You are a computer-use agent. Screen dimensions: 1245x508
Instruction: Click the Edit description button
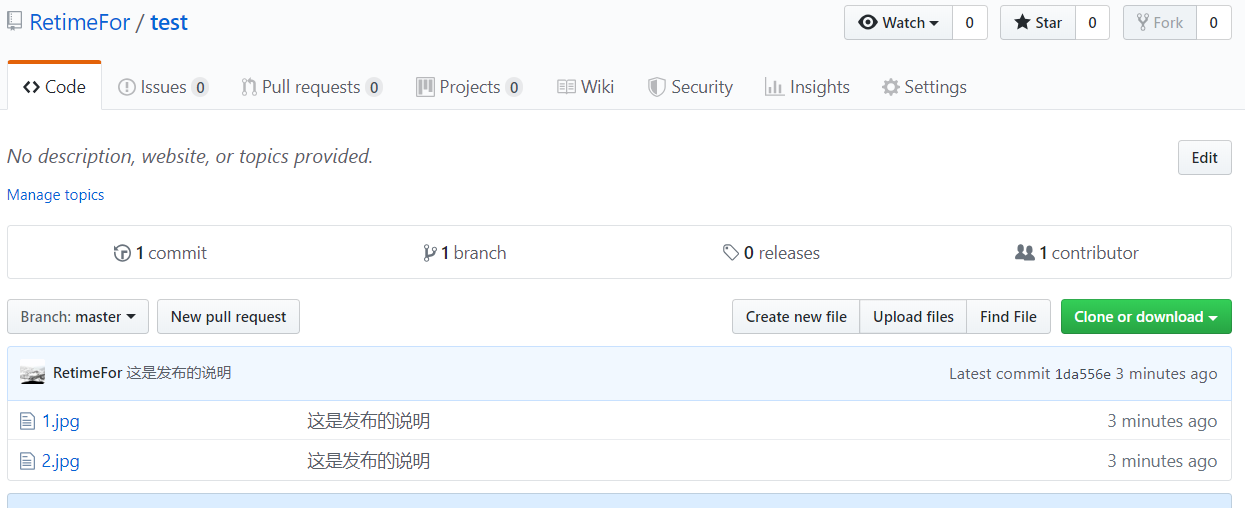(x=1204, y=157)
